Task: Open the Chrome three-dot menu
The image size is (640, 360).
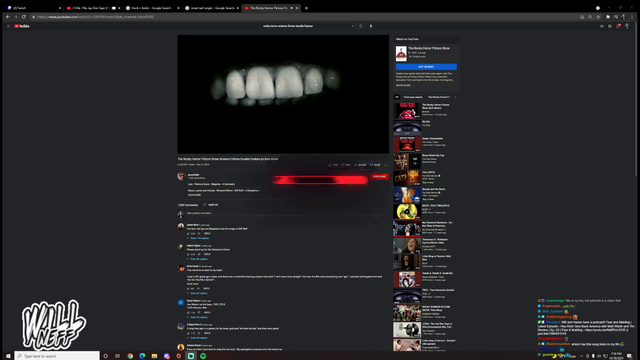Action: click(632, 17)
